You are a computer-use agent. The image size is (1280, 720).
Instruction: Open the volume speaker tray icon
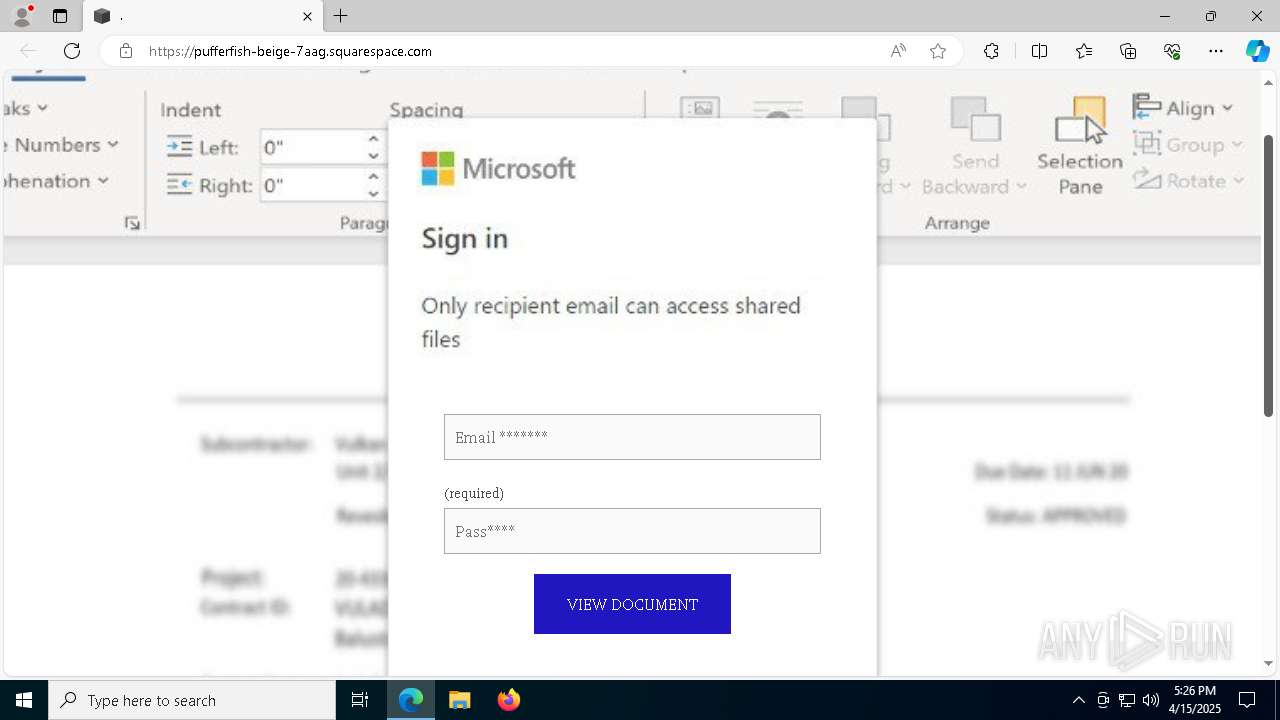(x=1150, y=700)
